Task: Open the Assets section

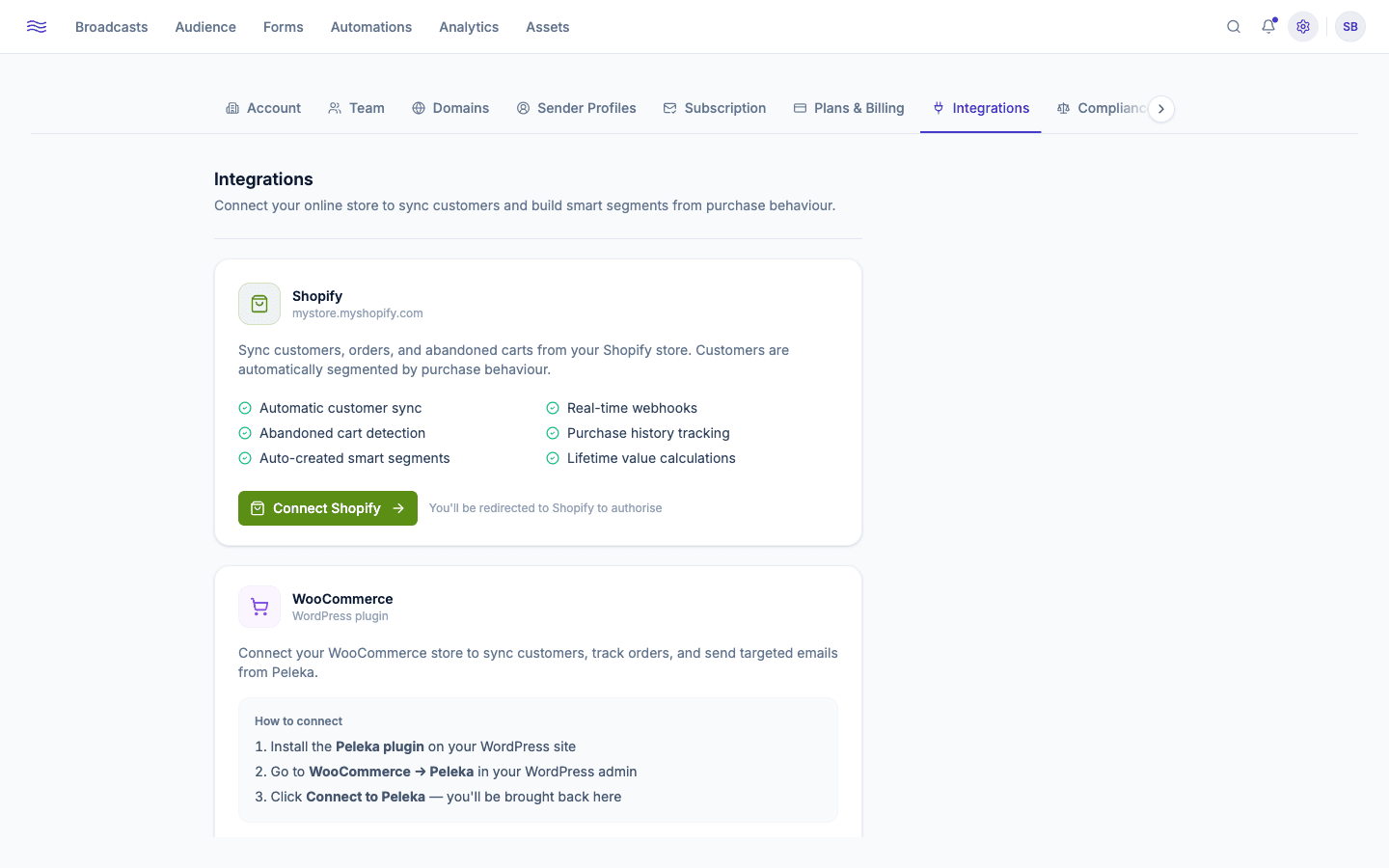Action: [x=548, y=27]
